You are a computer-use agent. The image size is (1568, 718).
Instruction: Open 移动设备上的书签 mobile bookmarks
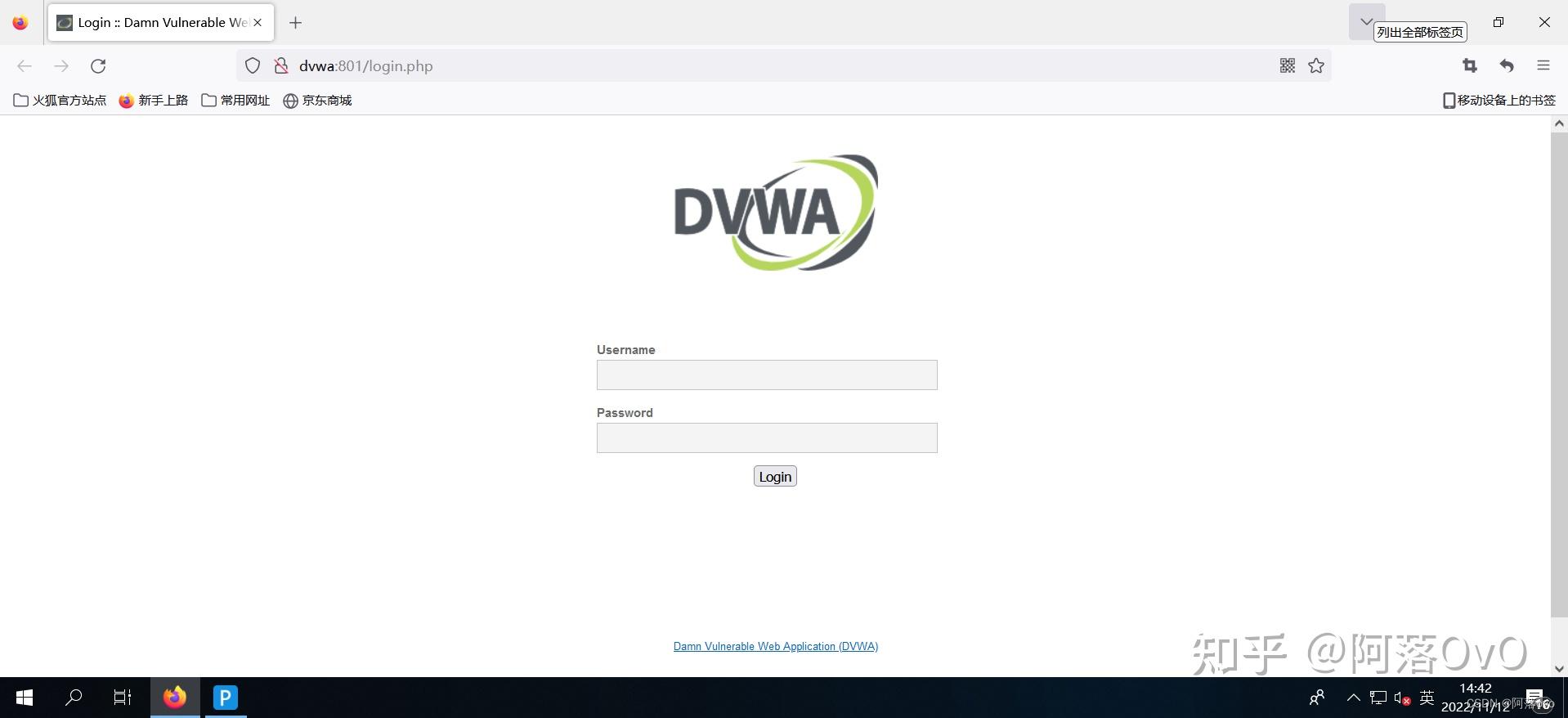pyautogui.click(x=1499, y=101)
